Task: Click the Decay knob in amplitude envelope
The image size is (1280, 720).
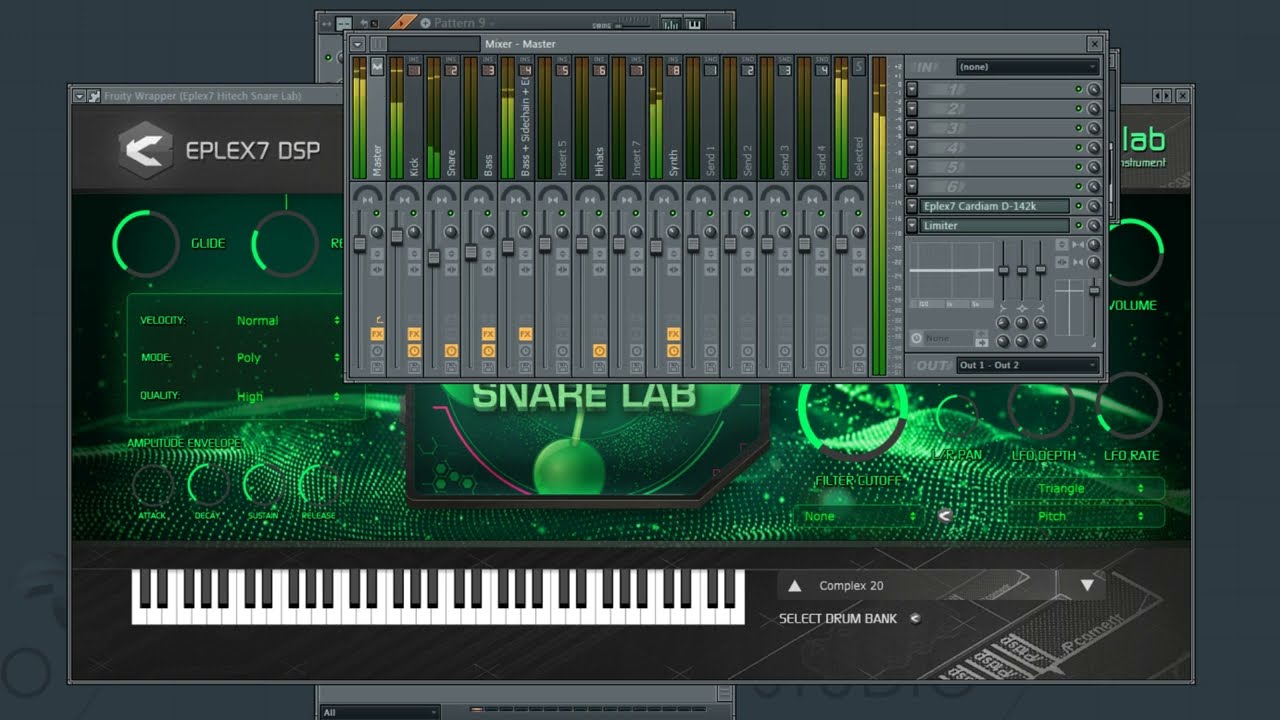Action: (x=208, y=486)
